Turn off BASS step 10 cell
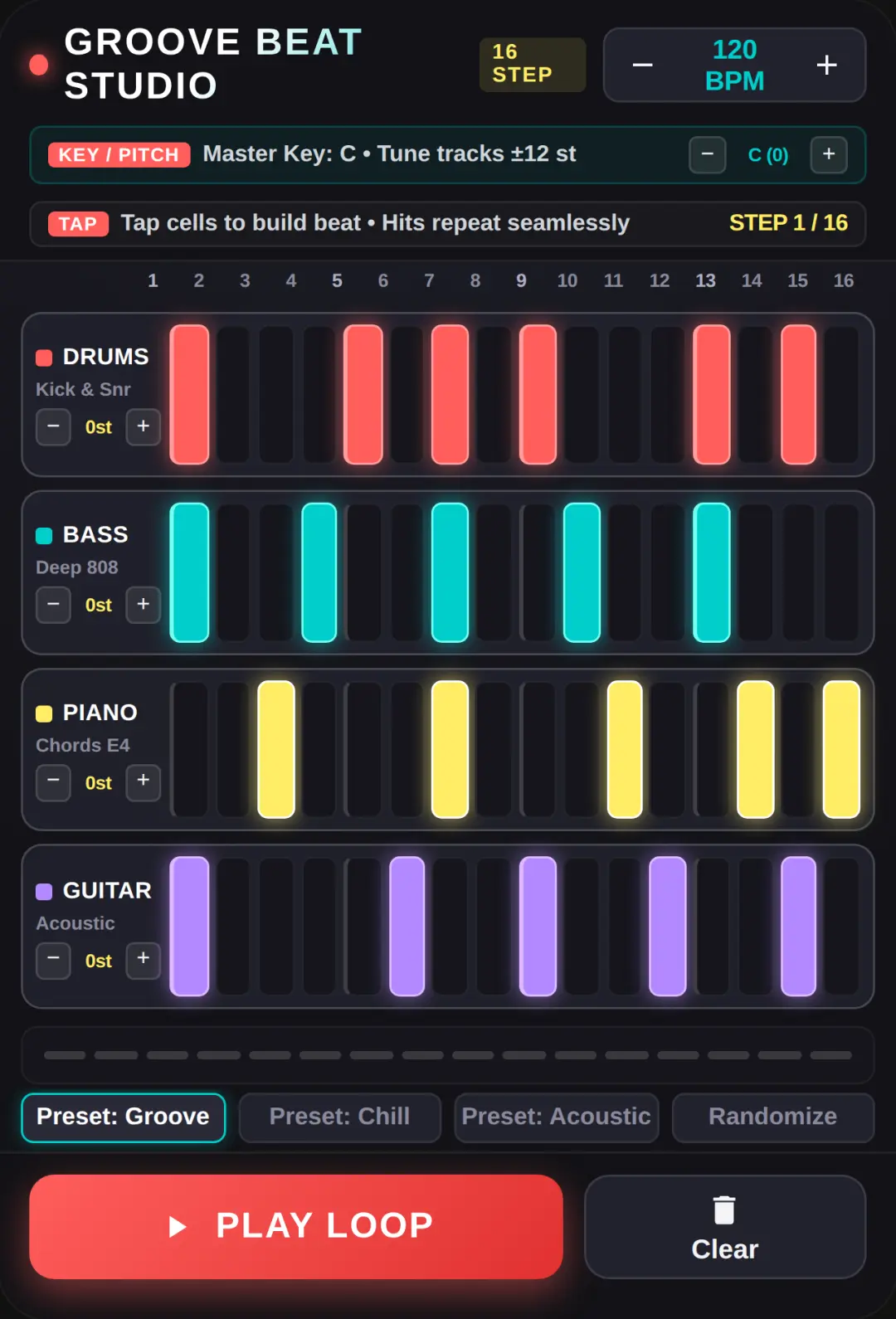The height and width of the screenshot is (1319, 896). click(x=582, y=572)
